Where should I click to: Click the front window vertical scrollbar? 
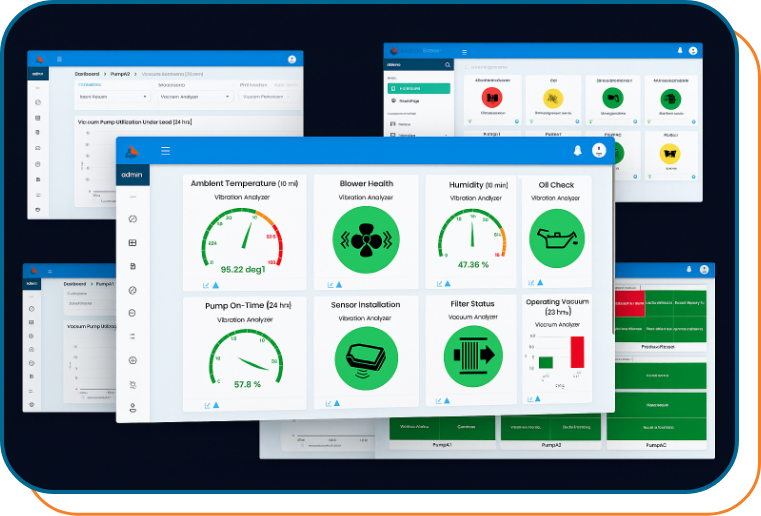click(613, 251)
